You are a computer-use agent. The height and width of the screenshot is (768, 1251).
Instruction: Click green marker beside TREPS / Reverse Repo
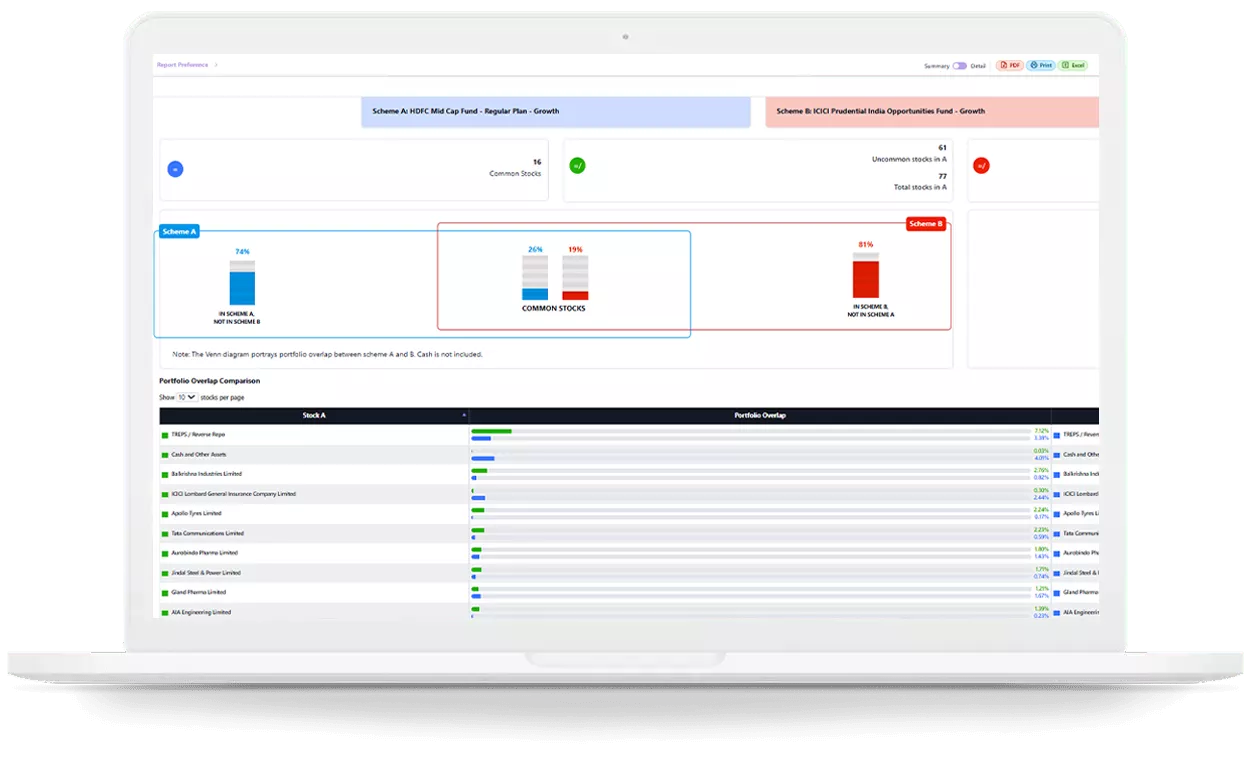pos(165,435)
